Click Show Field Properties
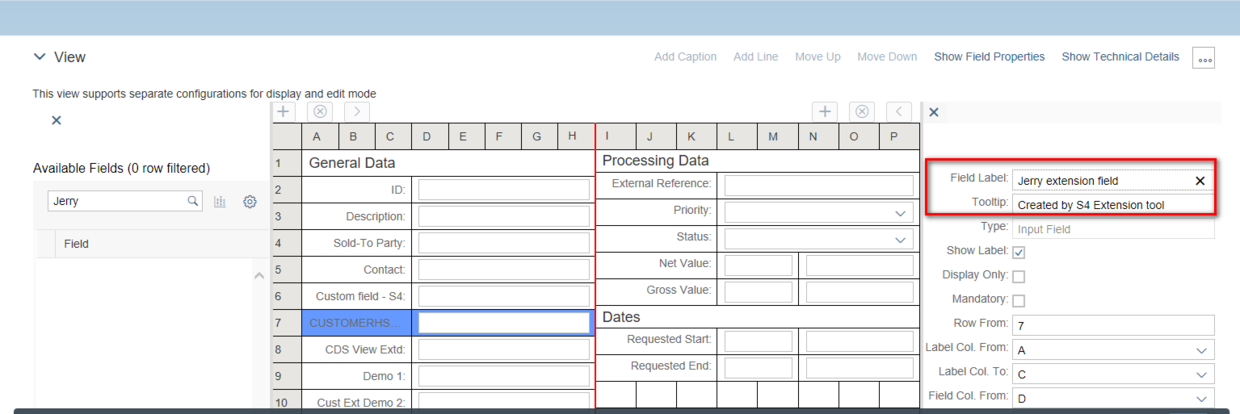The height and width of the screenshot is (414, 1240). [989, 57]
